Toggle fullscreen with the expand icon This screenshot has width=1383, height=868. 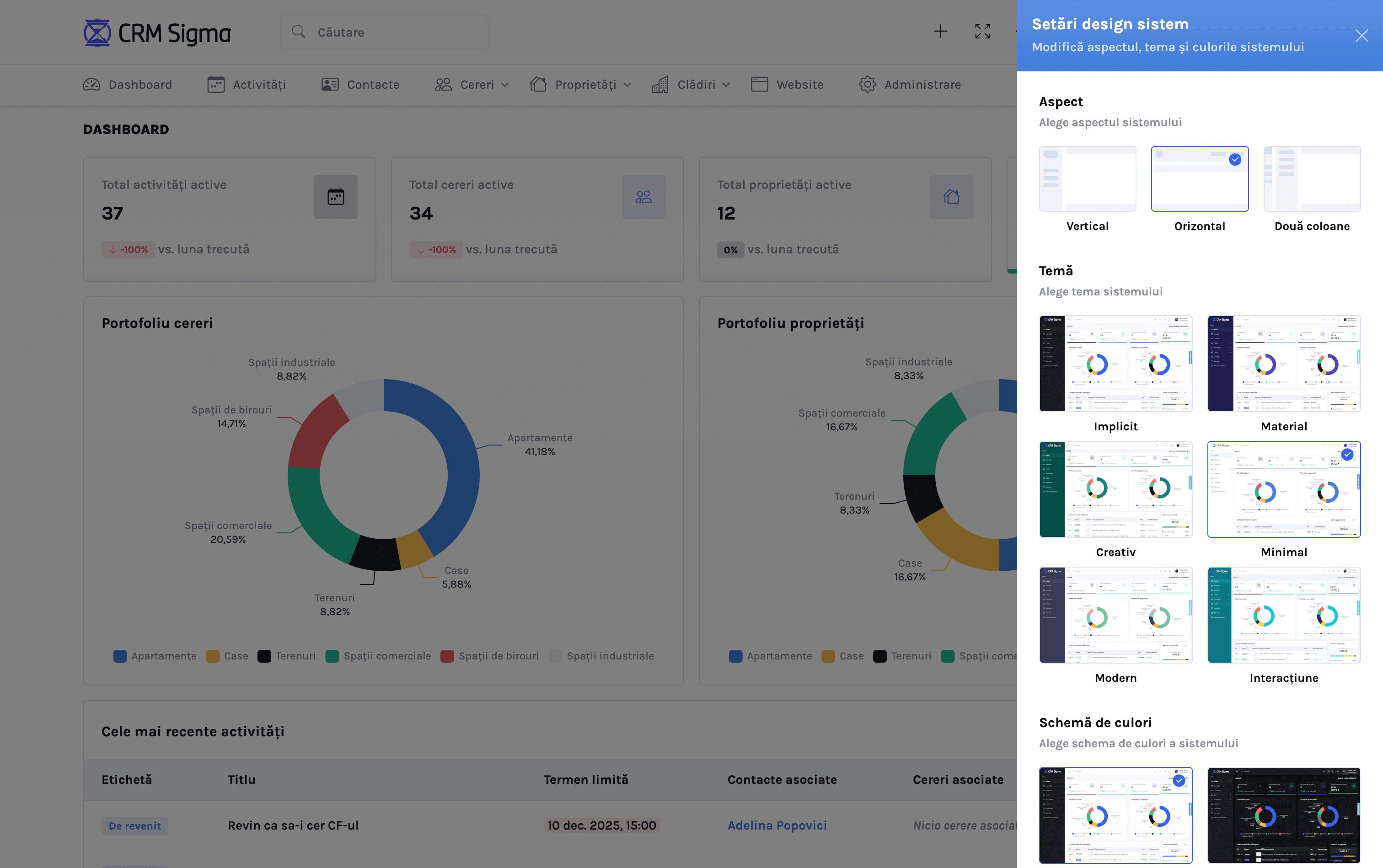(x=982, y=32)
